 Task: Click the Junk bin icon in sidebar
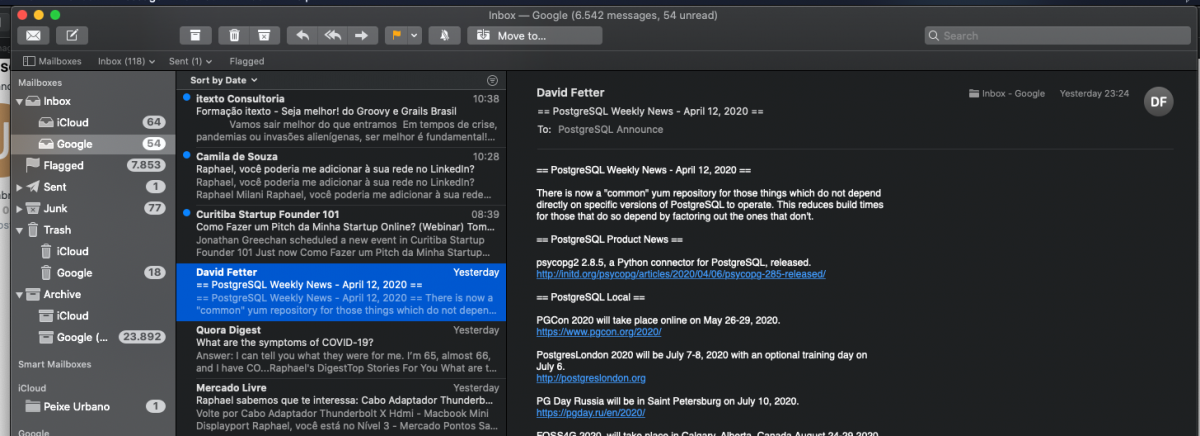point(33,208)
